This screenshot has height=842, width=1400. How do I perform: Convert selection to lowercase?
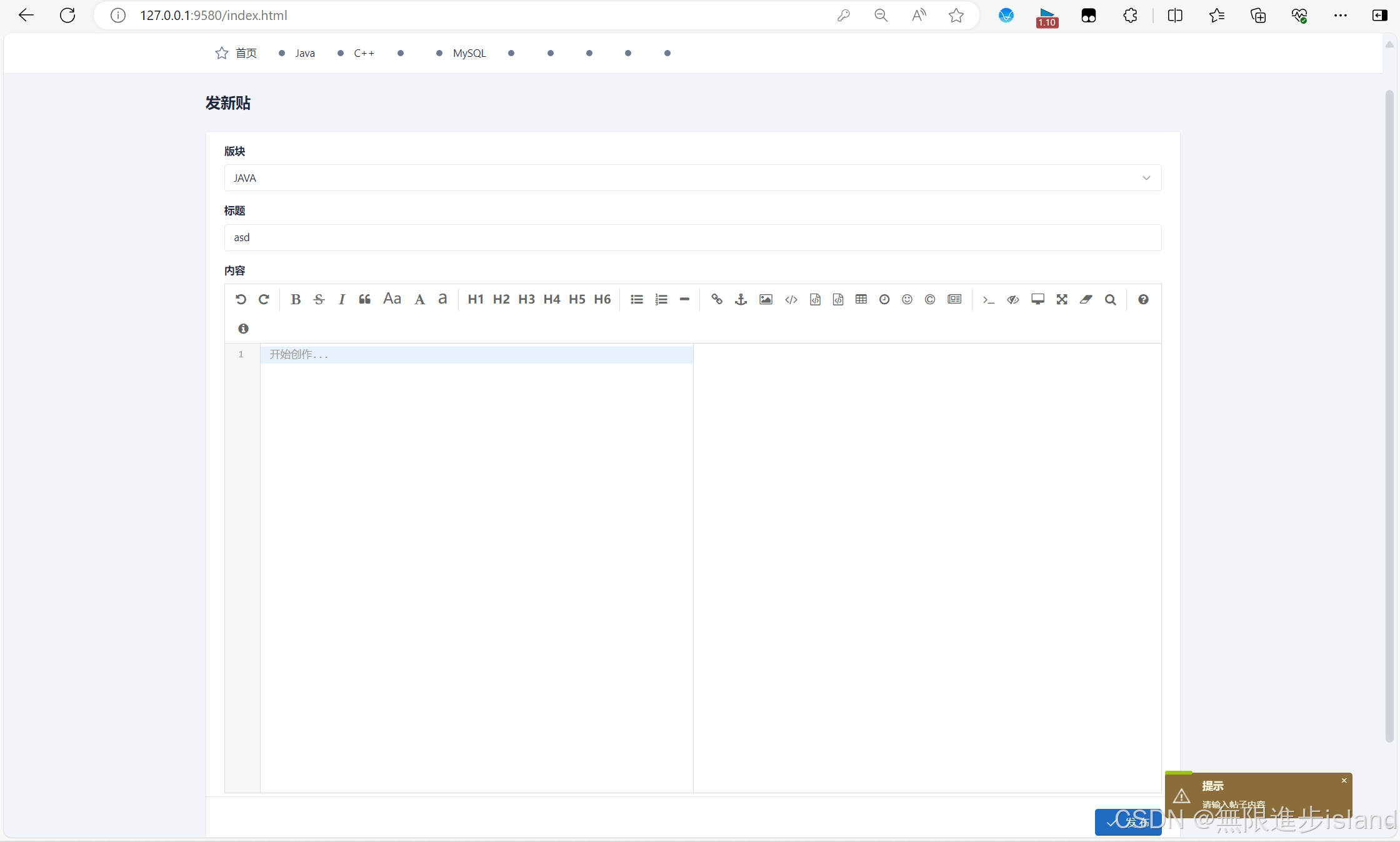point(442,299)
